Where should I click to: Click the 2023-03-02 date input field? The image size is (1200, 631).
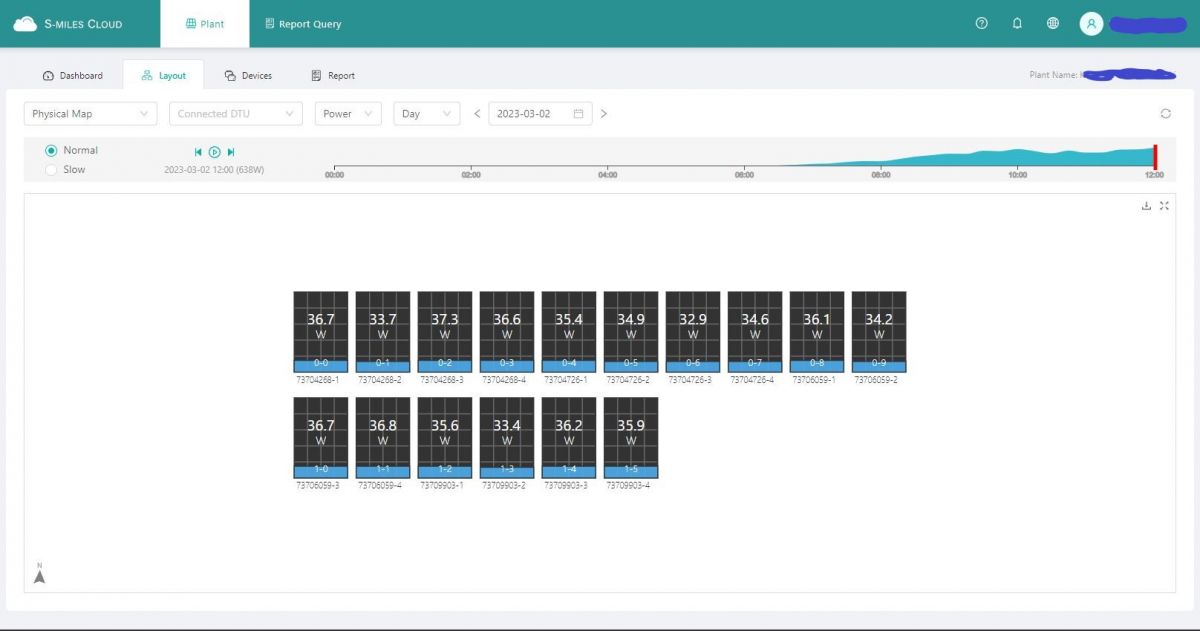(540, 114)
